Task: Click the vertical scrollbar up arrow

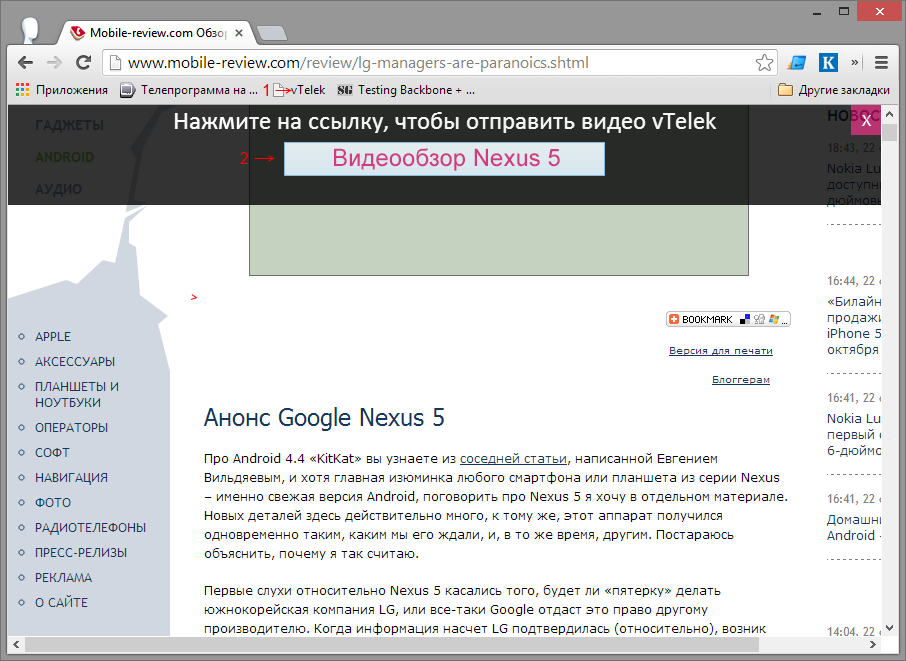Action: [x=889, y=114]
